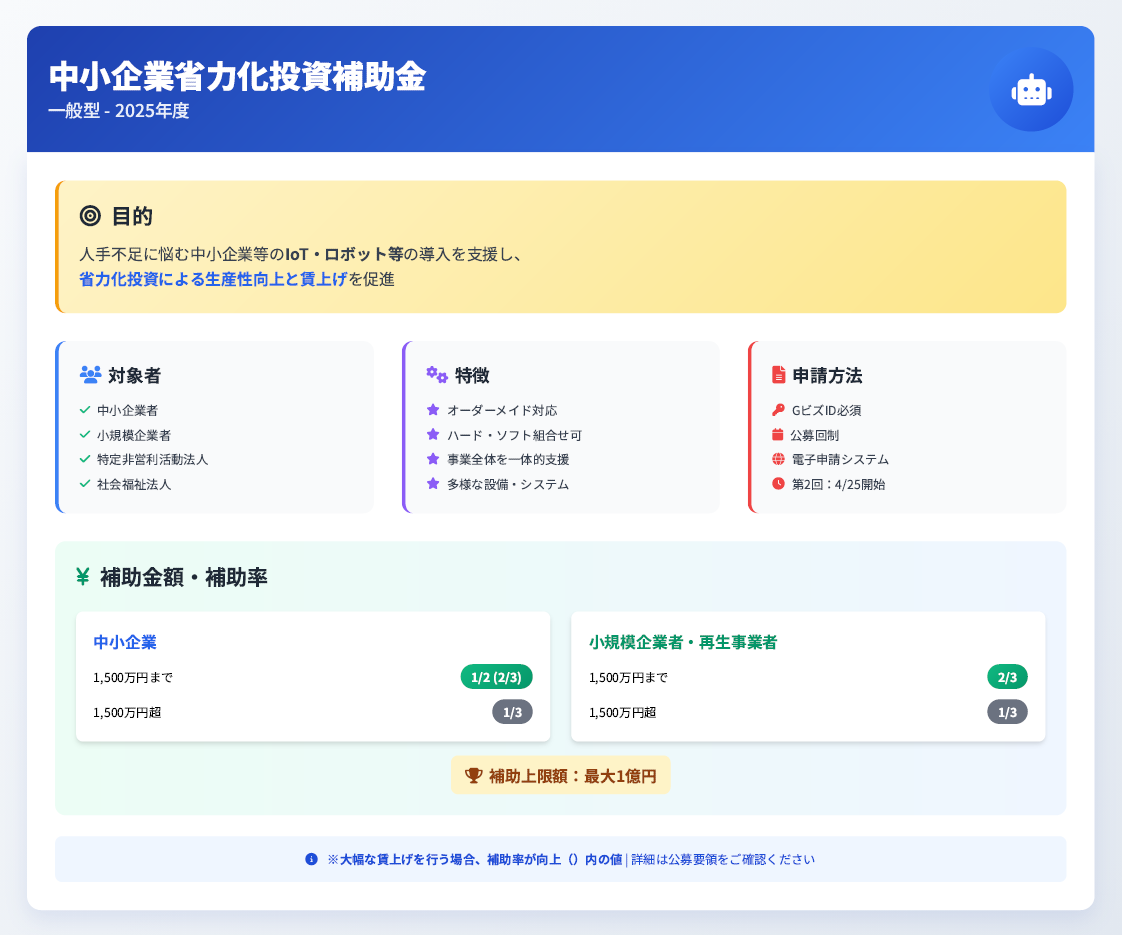1122x935 pixels.
Task: Click the checkmark beside 特定非営利活動法人
Action: click(85, 459)
